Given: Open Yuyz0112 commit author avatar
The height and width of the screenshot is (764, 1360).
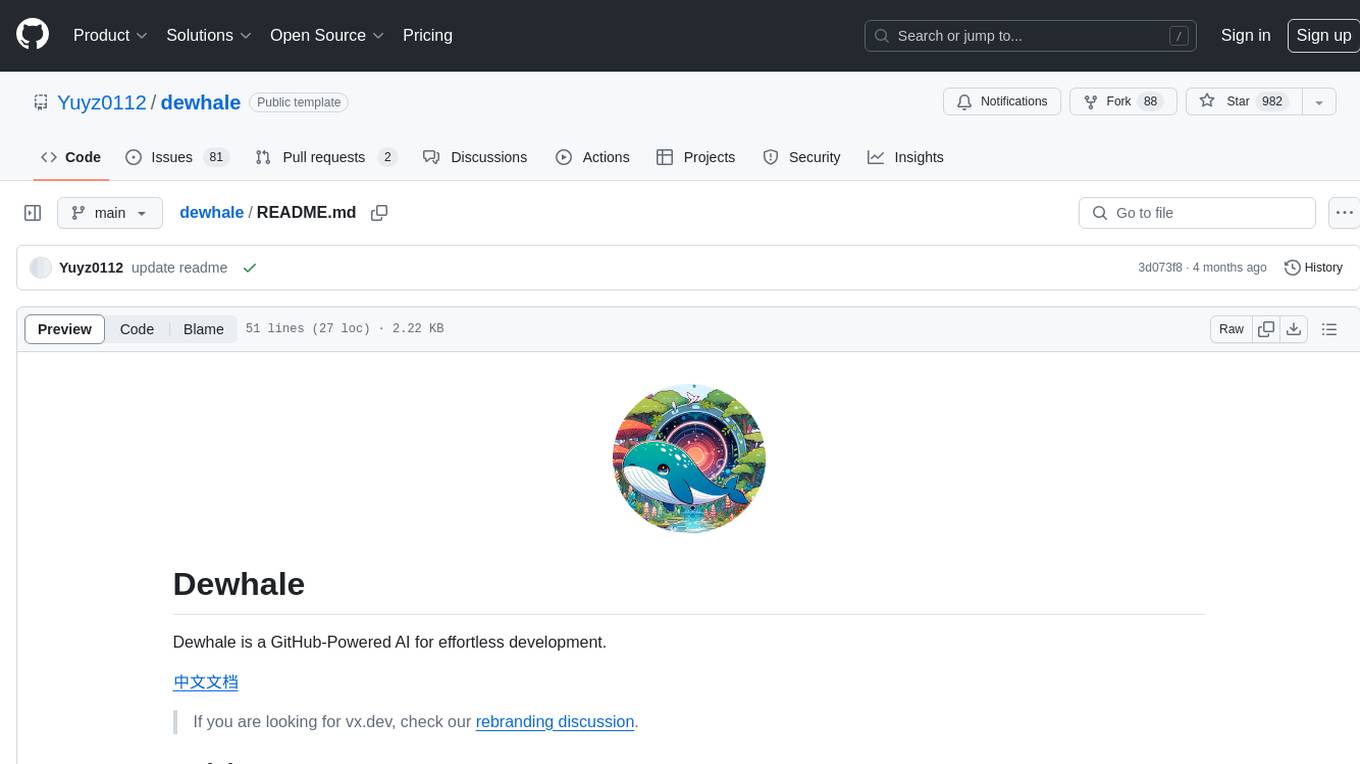Looking at the screenshot, I should pyautogui.click(x=41, y=268).
